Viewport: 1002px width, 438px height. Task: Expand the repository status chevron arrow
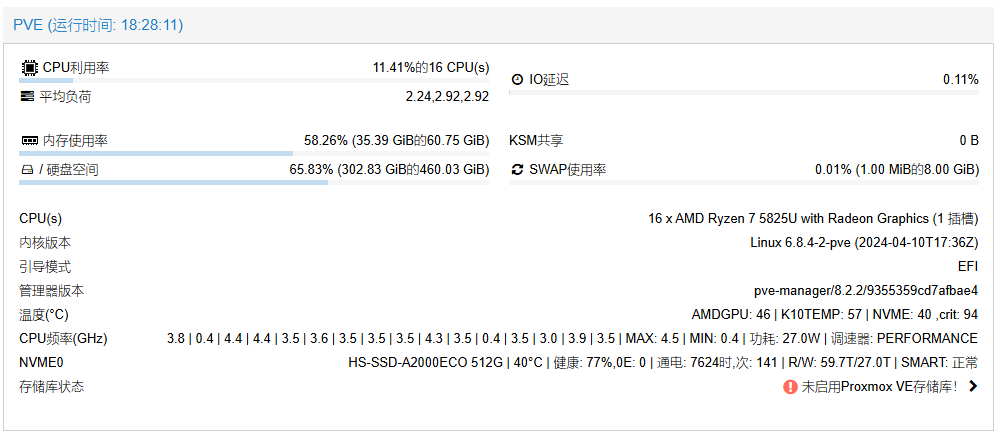pos(972,387)
